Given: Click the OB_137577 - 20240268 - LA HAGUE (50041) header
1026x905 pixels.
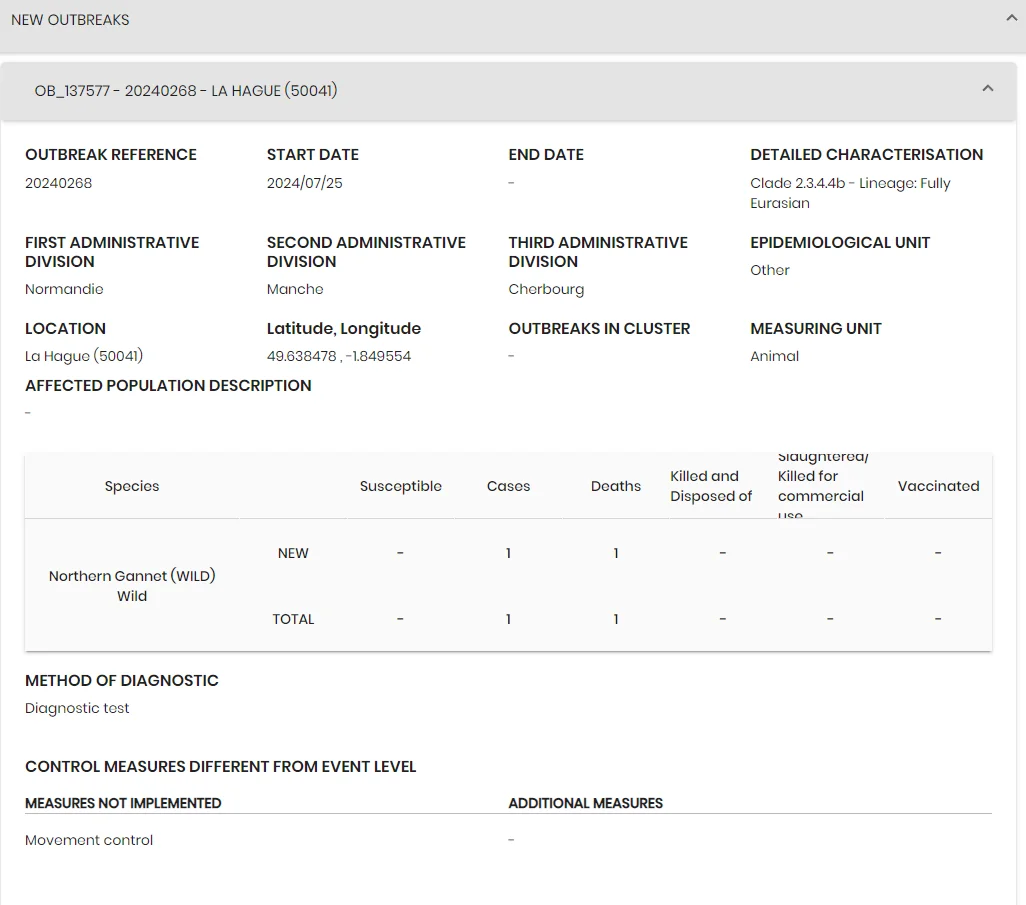Looking at the screenshot, I should tap(508, 91).
